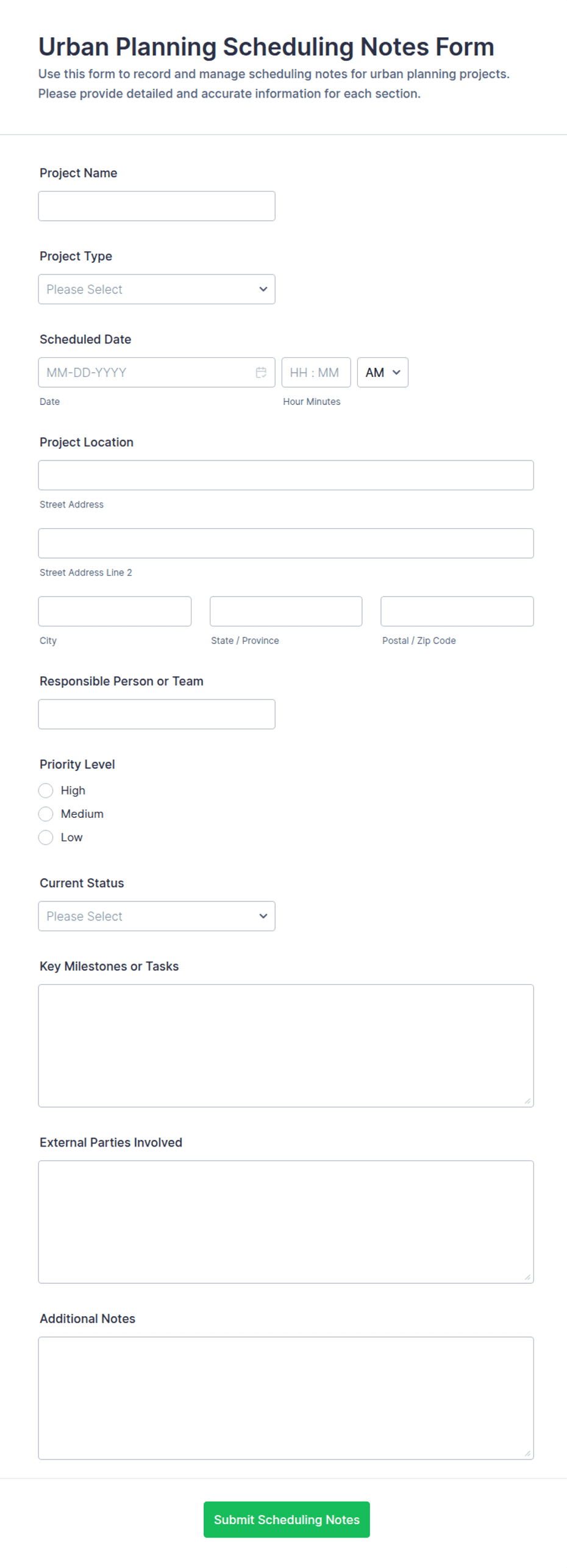Screen dimensions: 567x1568
Task: Open the AM/PM selector
Action: [x=383, y=372]
